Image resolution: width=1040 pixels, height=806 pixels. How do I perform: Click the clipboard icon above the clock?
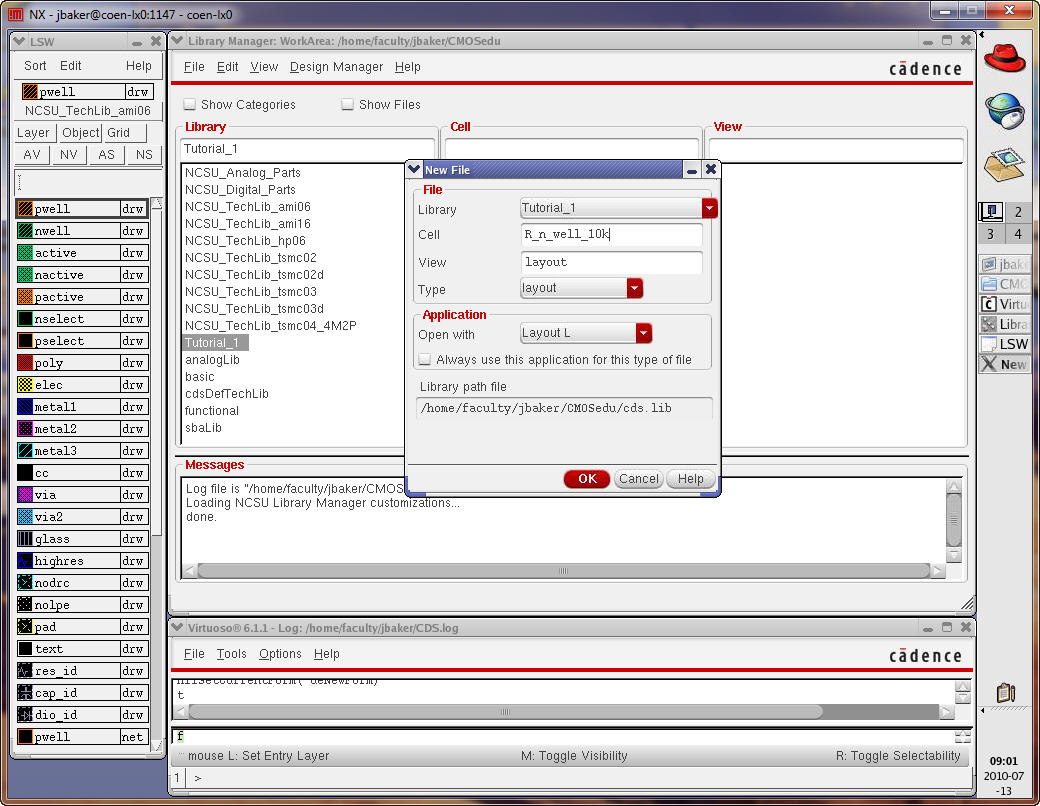(x=1006, y=692)
